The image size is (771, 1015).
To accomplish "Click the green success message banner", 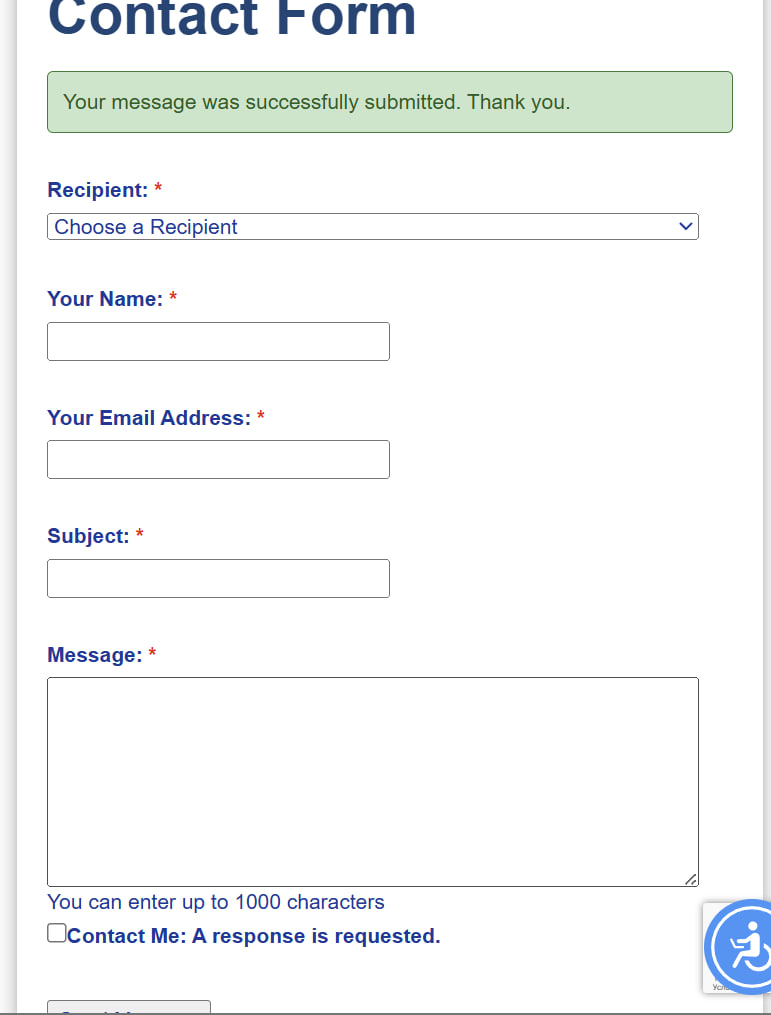I will point(389,102).
